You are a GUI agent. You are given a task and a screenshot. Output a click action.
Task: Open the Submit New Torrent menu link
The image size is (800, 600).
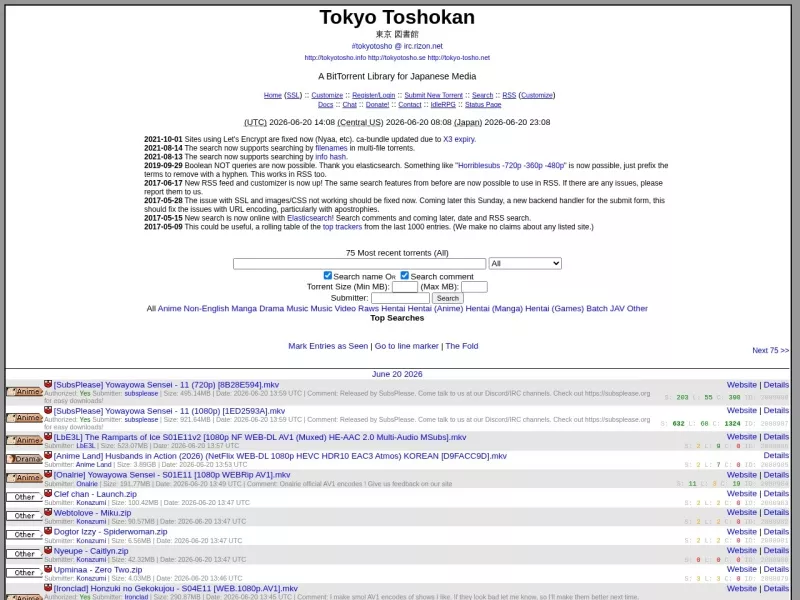click(x=433, y=95)
